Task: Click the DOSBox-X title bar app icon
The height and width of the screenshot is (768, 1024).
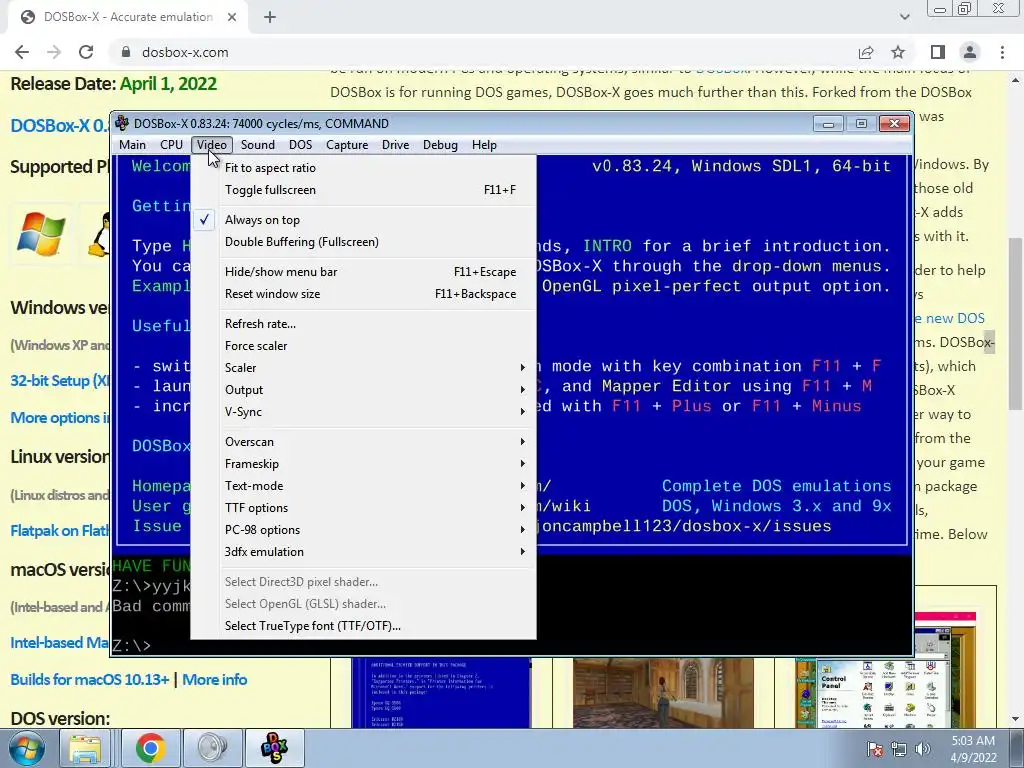Action: click(x=121, y=123)
